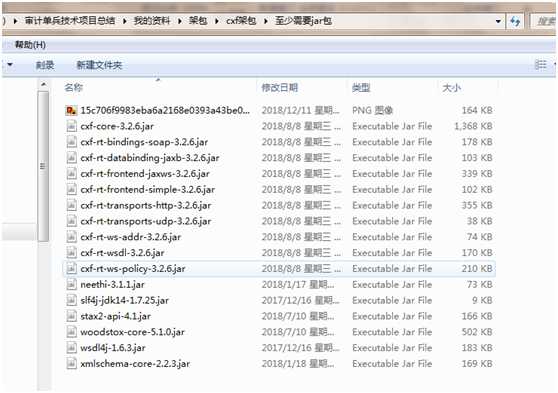This screenshot has height=393, width=558.
Task: Expand the arrow after 我的资料 in the path
Action: click(179, 21)
